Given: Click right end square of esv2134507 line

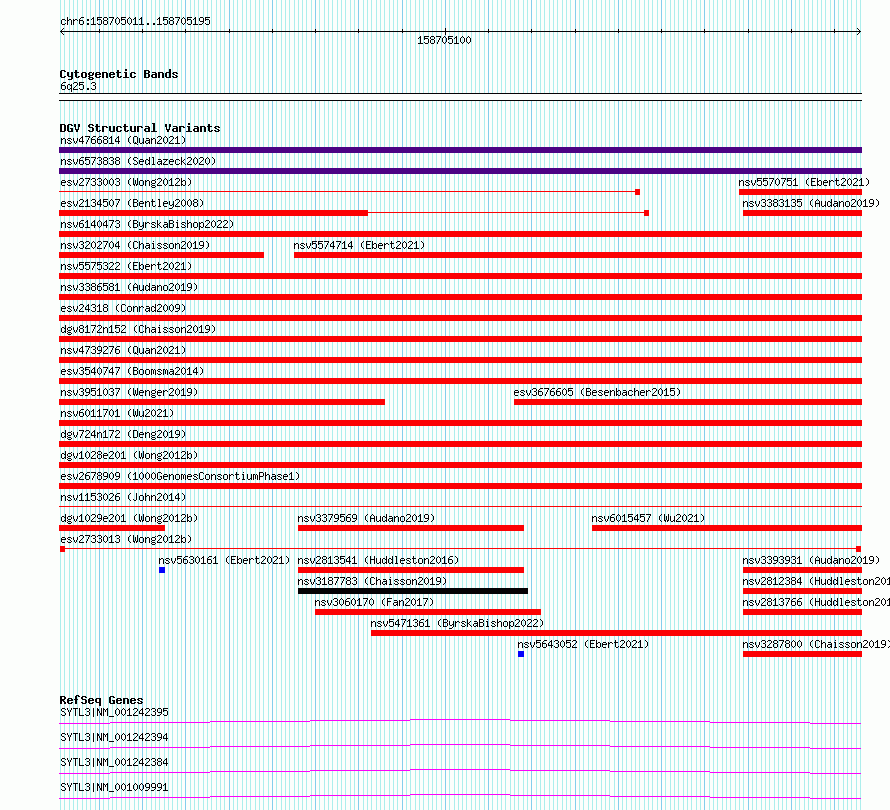Looking at the screenshot, I should 646,213.
